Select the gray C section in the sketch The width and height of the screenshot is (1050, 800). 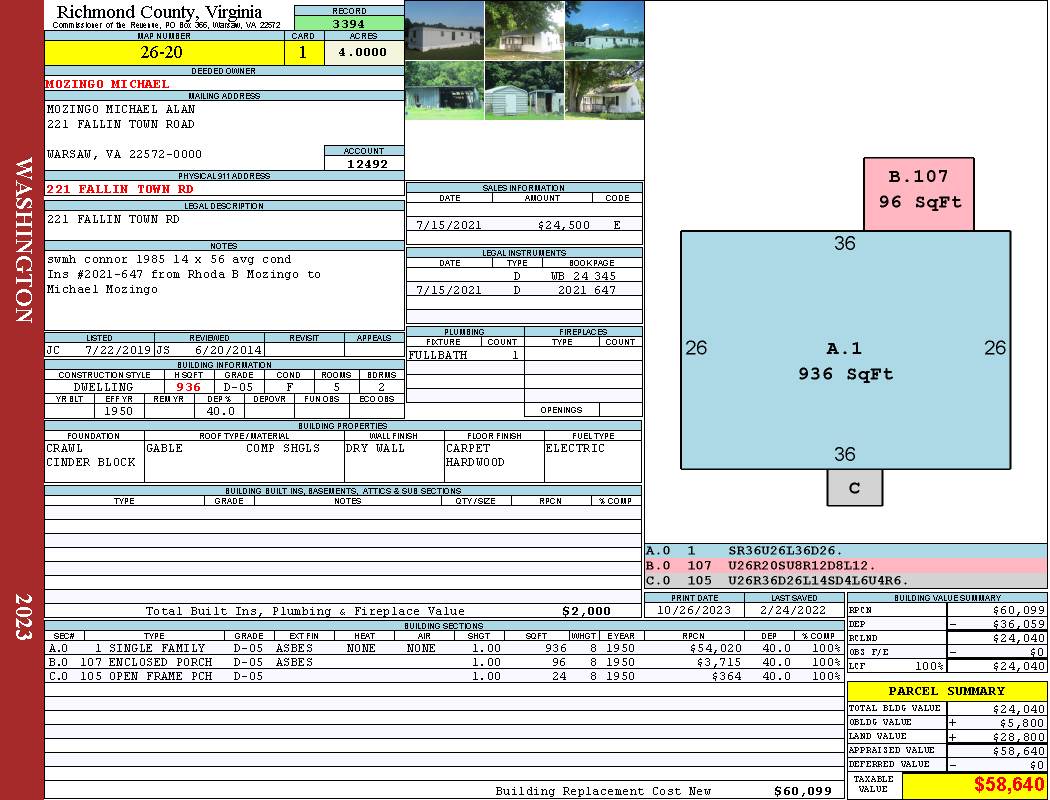pos(854,488)
